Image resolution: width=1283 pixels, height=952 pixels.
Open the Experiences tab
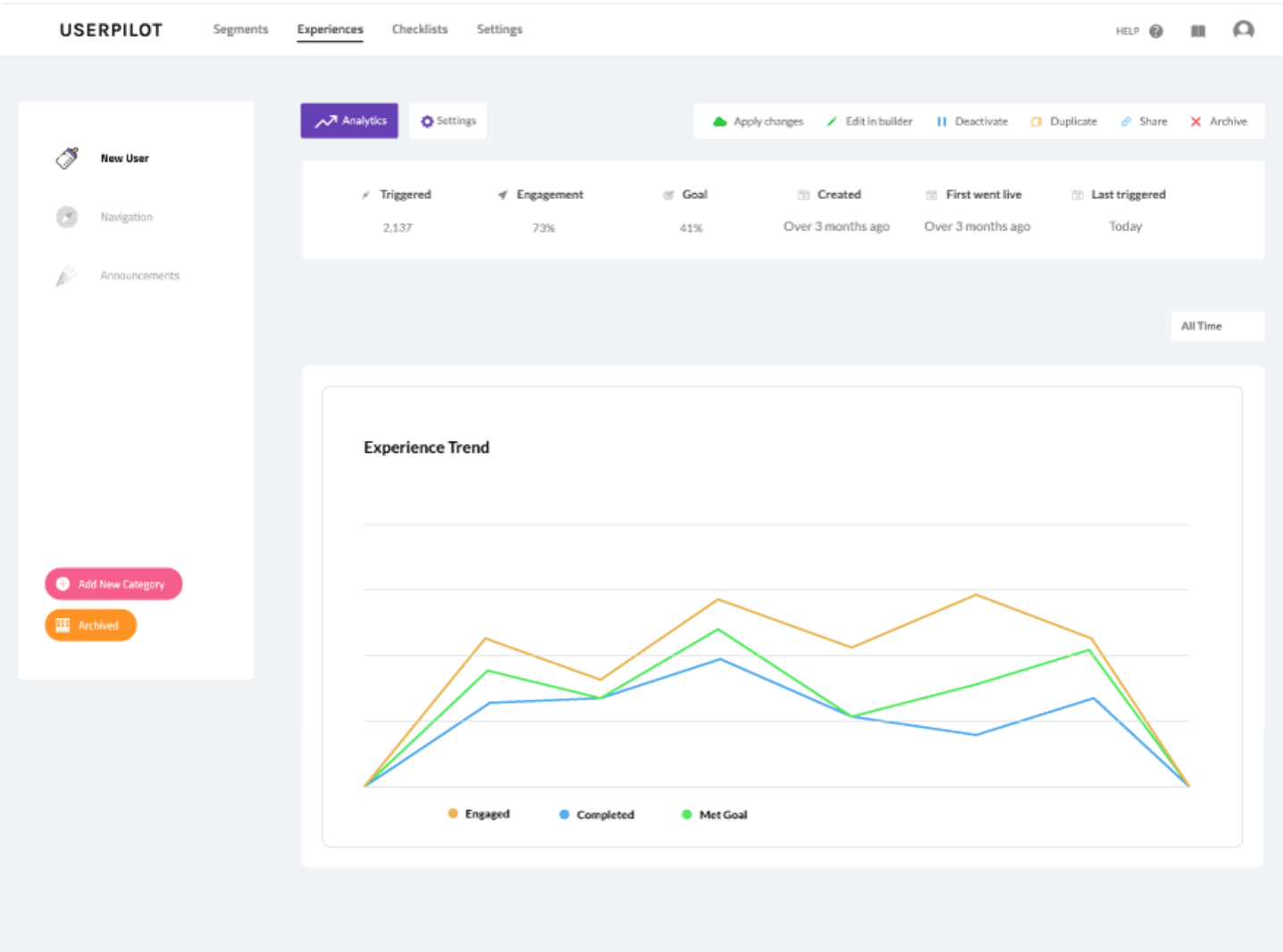tap(330, 29)
